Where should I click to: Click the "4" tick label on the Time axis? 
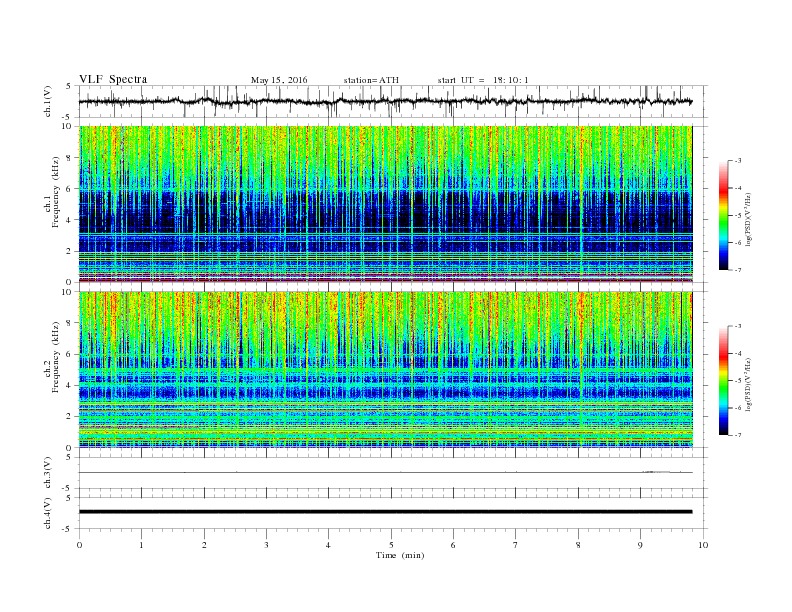click(x=328, y=545)
